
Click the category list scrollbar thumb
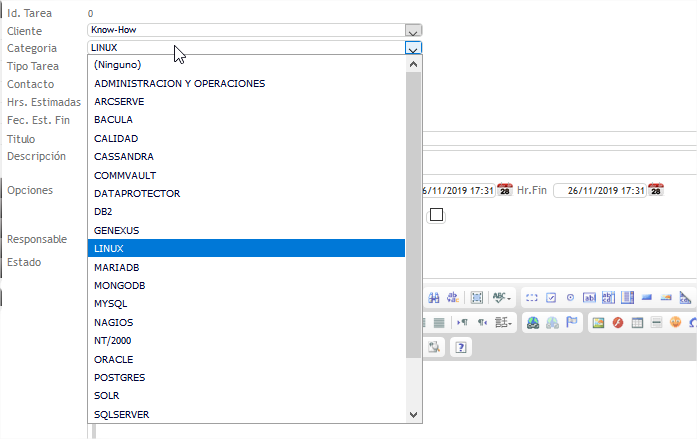pyautogui.click(x=413, y=215)
